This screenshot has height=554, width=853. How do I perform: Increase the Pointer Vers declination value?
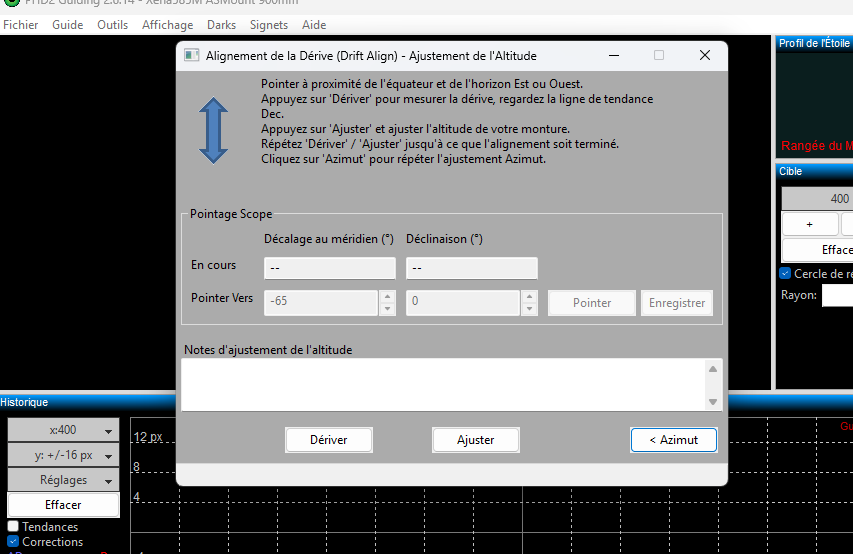[x=529, y=297]
